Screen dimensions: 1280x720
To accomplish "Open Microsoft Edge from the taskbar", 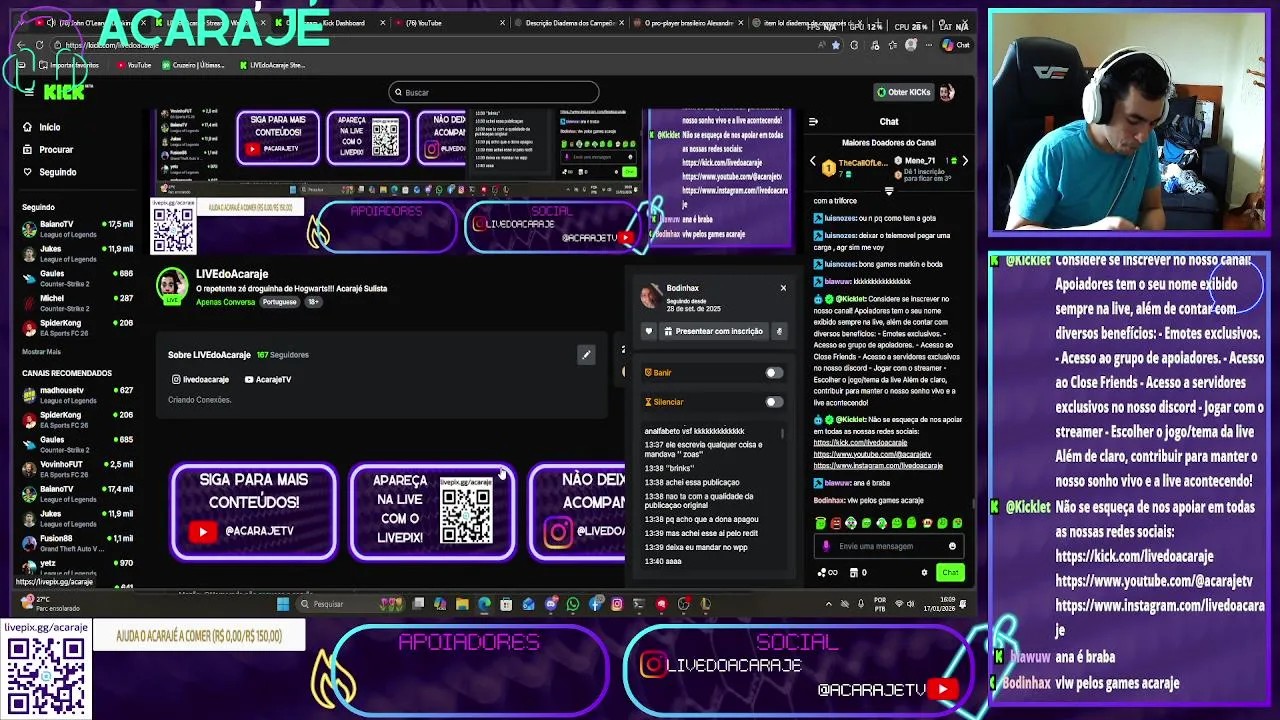I will point(484,604).
